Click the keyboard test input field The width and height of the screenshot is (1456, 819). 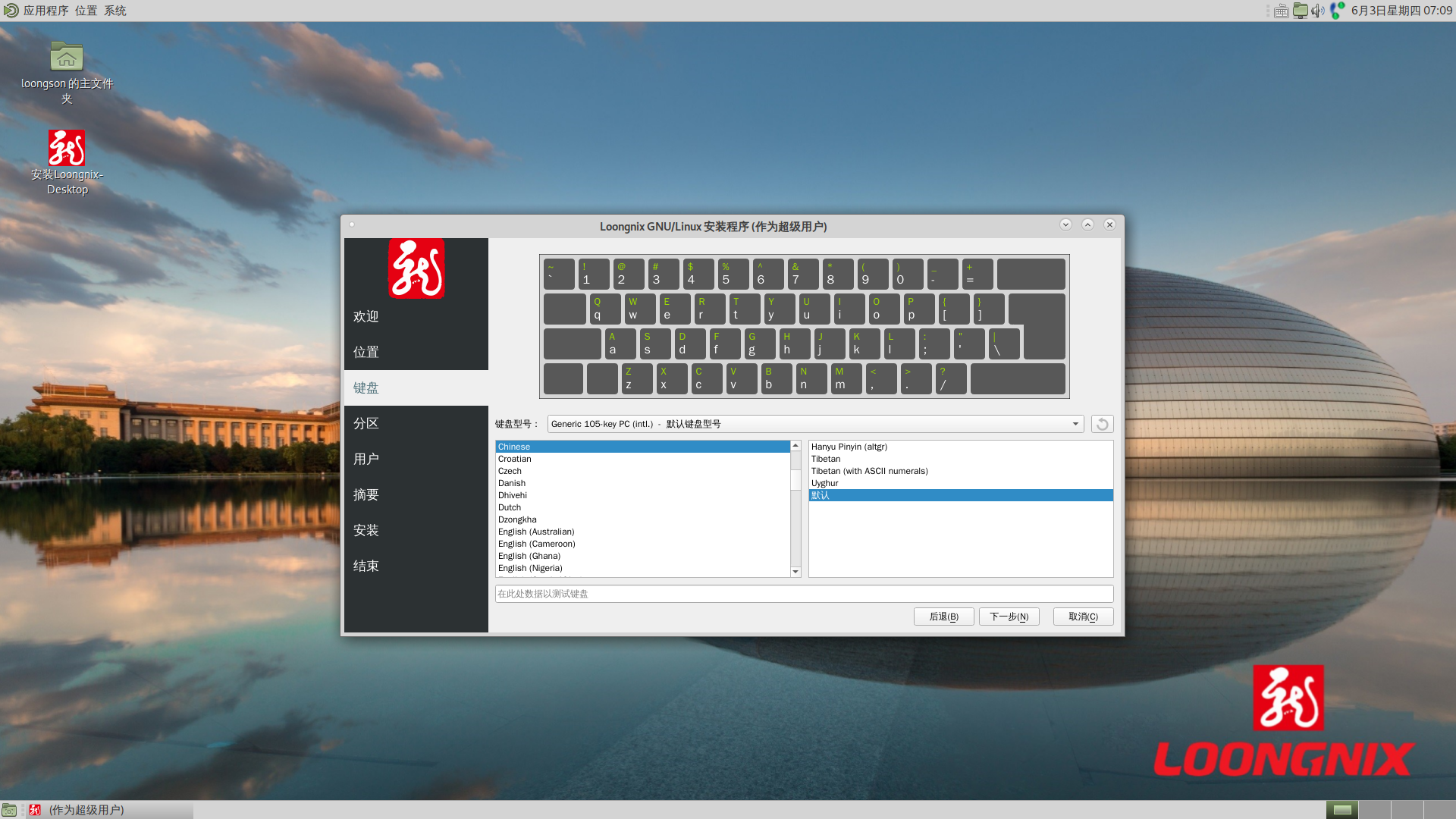(804, 594)
